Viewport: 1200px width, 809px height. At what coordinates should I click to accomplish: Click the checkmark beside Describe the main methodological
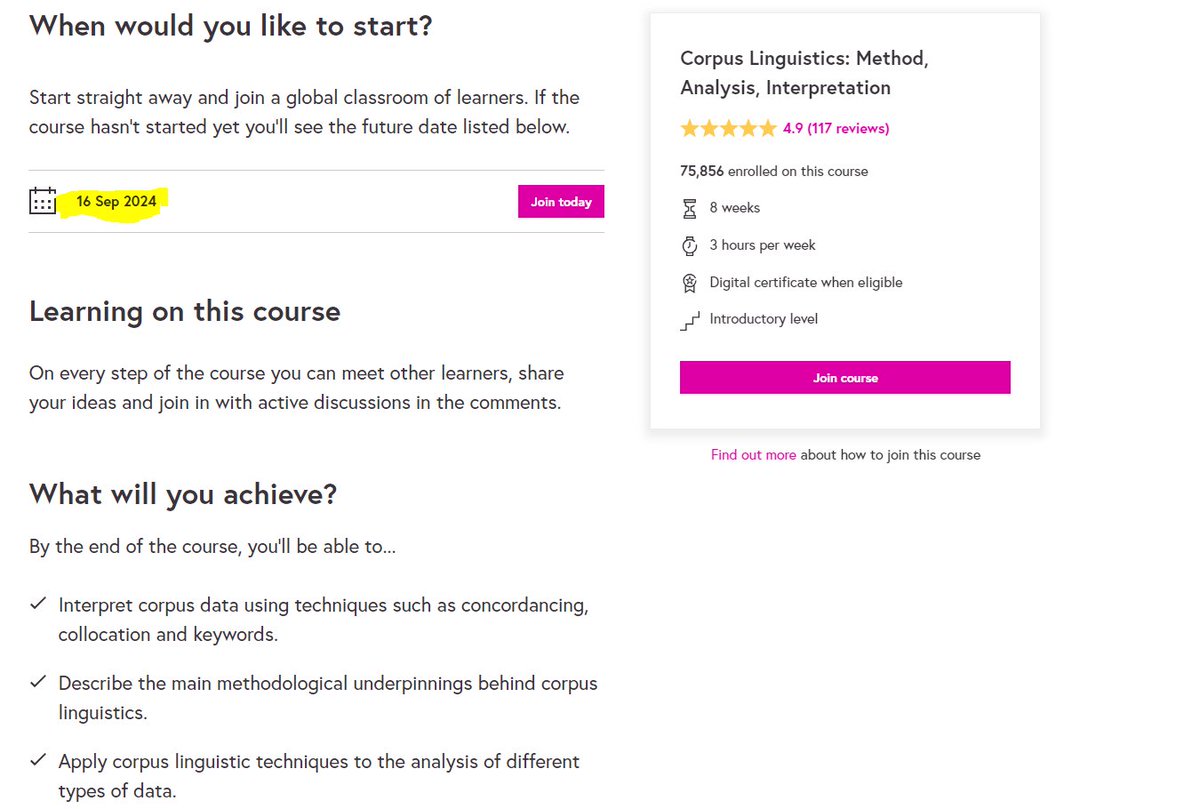pyautogui.click(x=38, y=682)
